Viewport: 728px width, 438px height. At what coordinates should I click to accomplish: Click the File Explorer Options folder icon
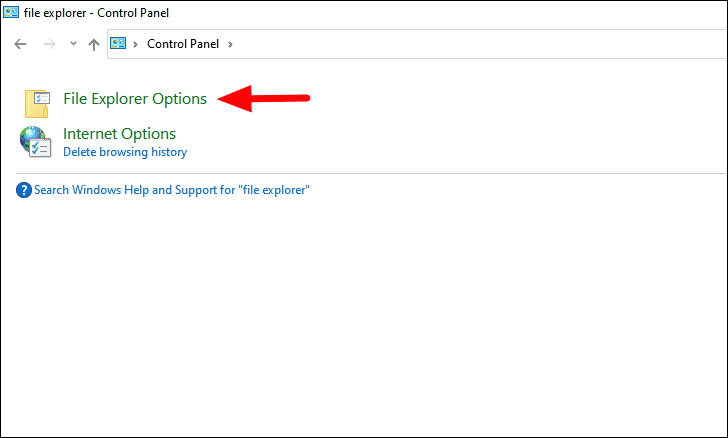tap(37, 103)
